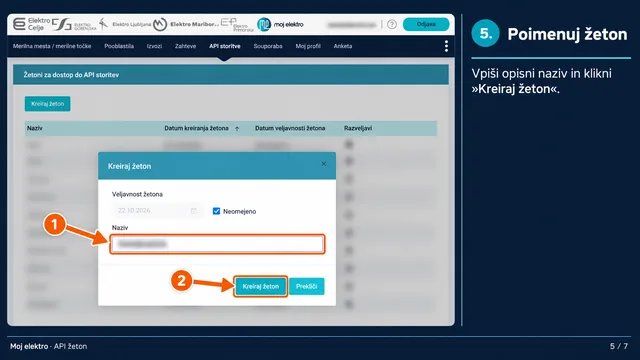
Task: Click the Datum veljavnosti žetona column header
Action: pyautogui.click(x=290, y=128)
